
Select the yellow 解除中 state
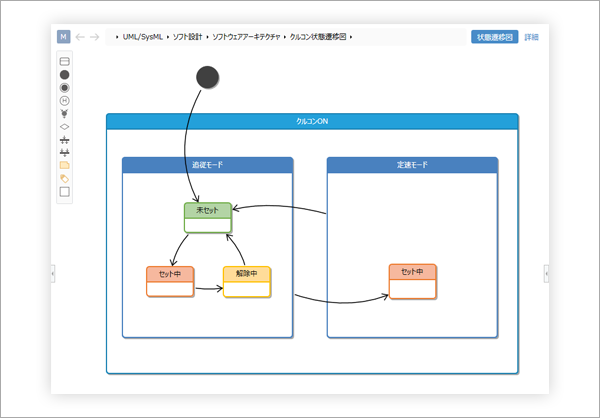(247, 281)
